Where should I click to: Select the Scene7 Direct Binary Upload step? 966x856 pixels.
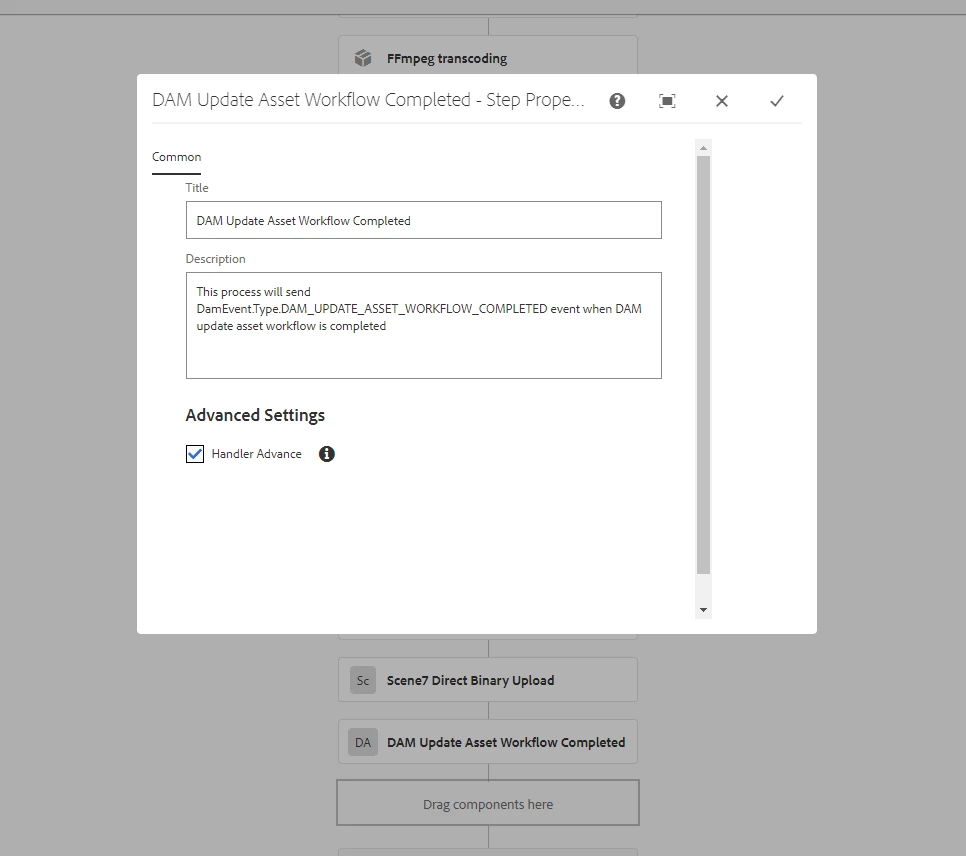tap(488, 680)
